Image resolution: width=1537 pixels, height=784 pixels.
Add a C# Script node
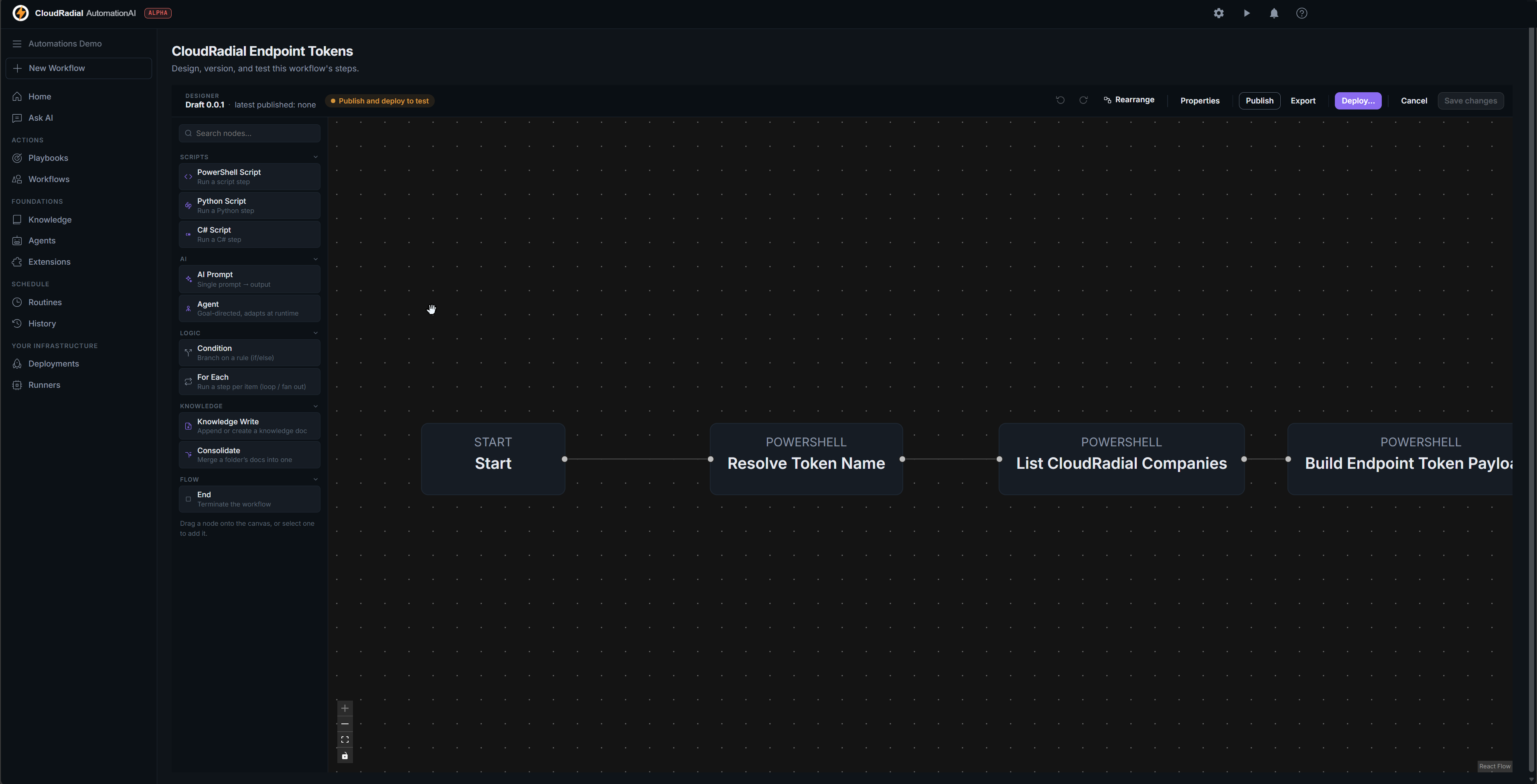[249, 235]
